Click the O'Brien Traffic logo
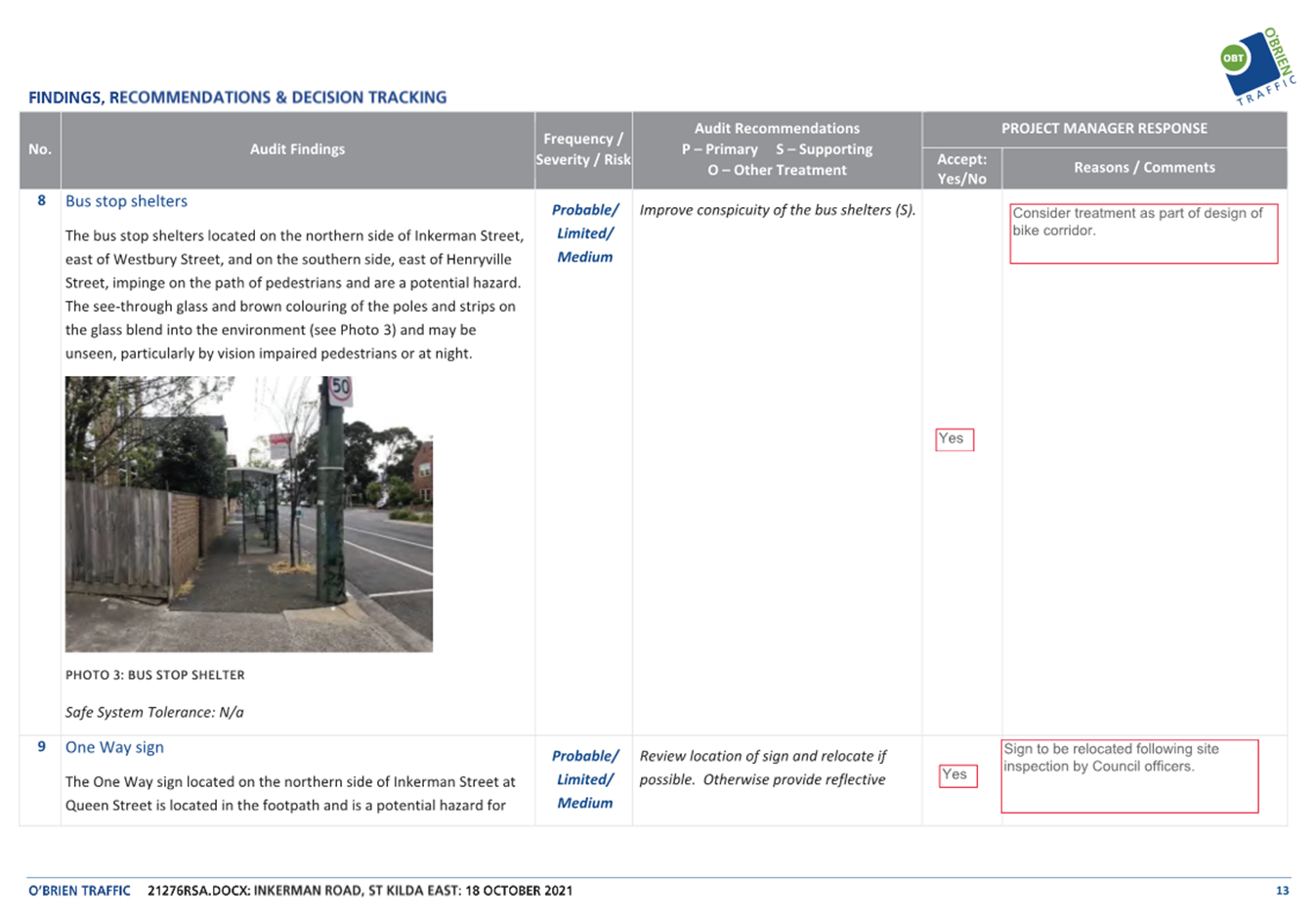The width and height of the screenshot is (1316, 919). (1258, 66)
